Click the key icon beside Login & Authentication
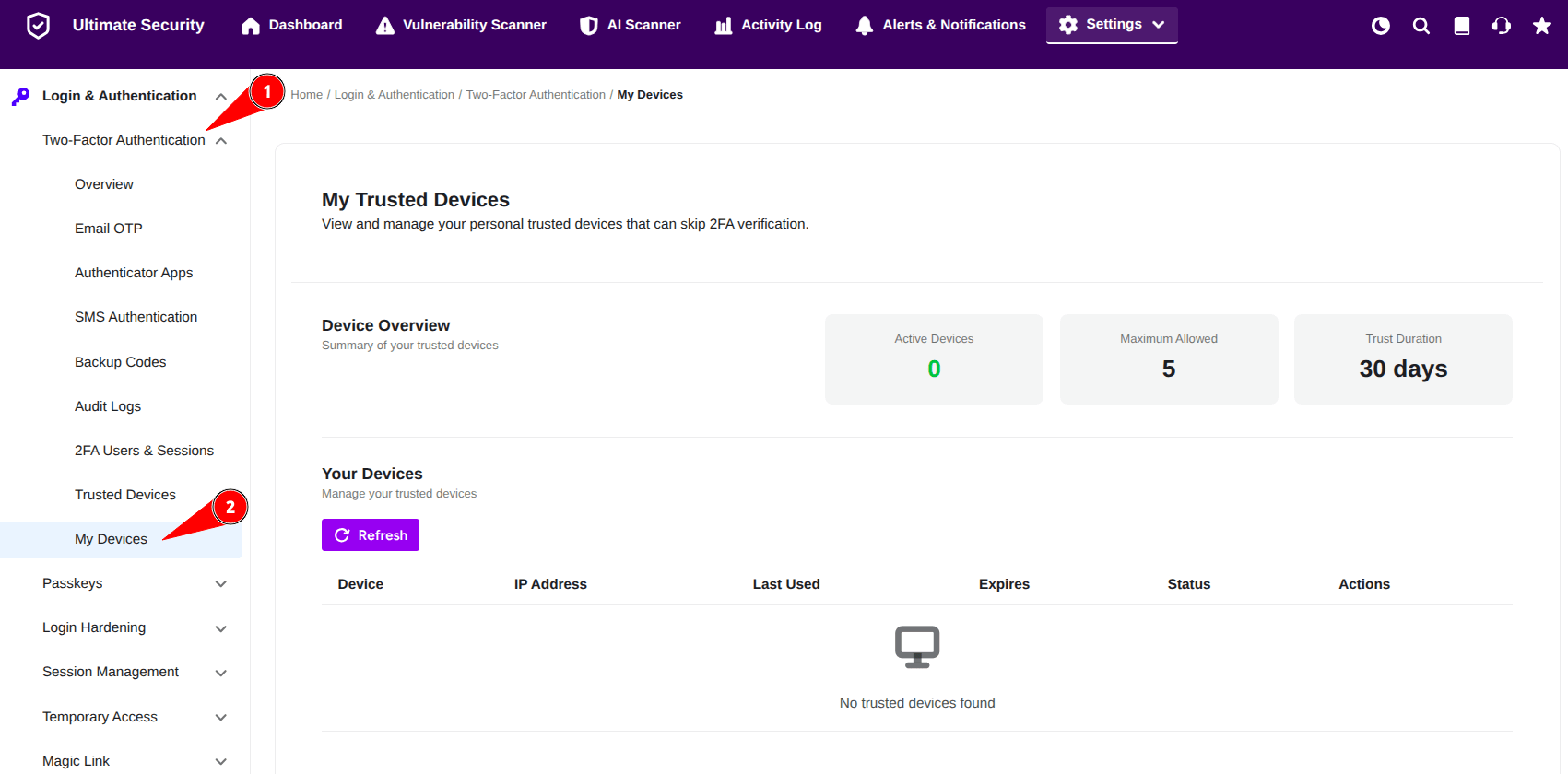The image size is (1568, 774). [20, 96]
